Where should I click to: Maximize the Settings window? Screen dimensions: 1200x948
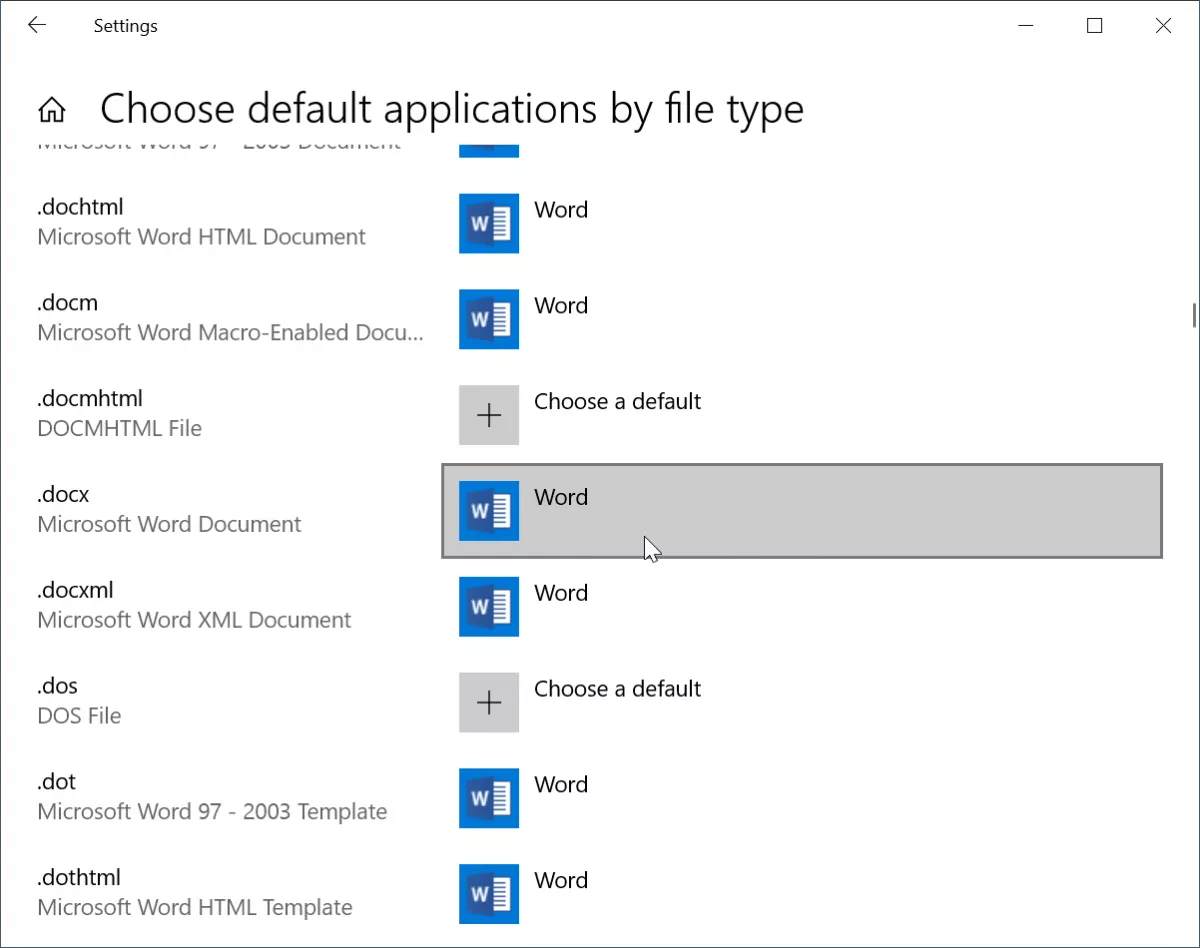click(x=1094, y=26)
